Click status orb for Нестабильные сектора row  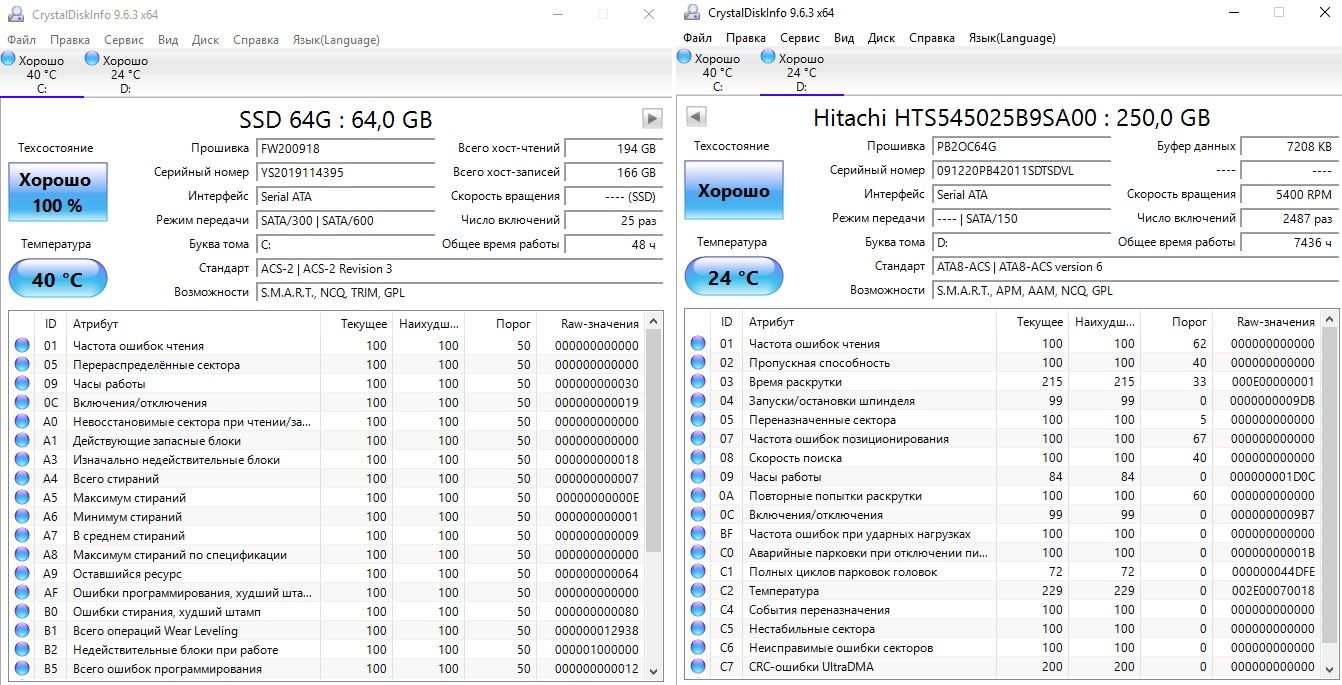(x=698, y=629)
